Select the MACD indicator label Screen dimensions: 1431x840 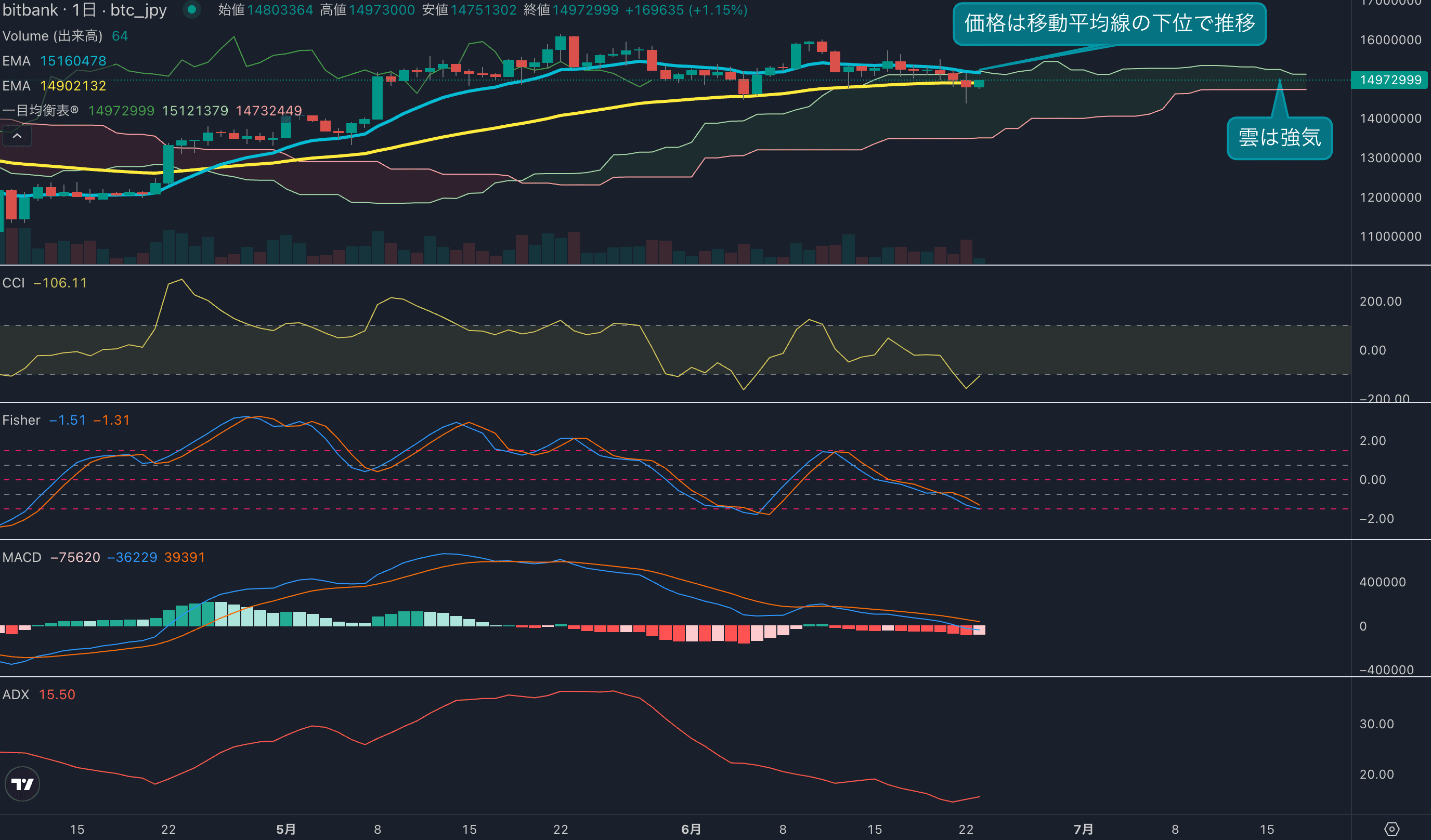tap(21, 557)
